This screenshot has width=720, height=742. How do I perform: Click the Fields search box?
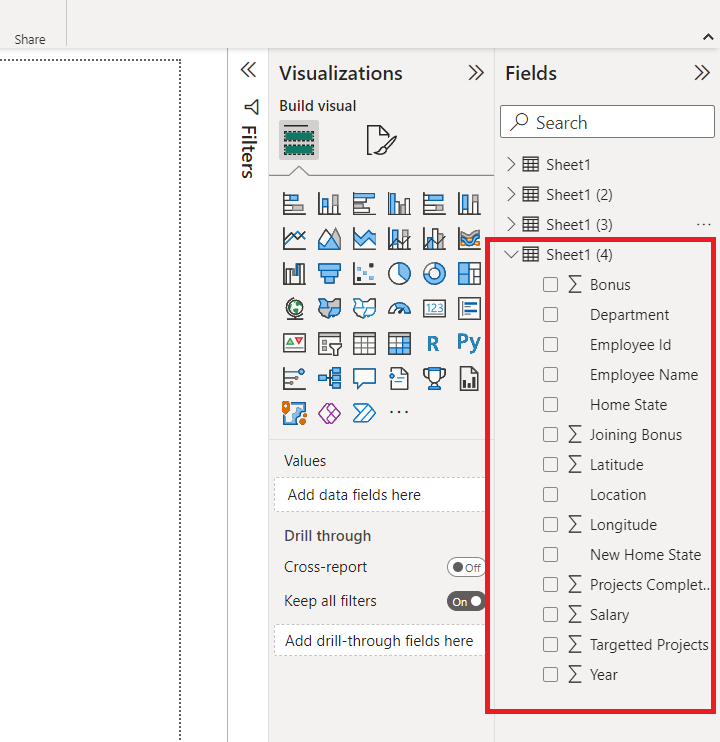607,122
